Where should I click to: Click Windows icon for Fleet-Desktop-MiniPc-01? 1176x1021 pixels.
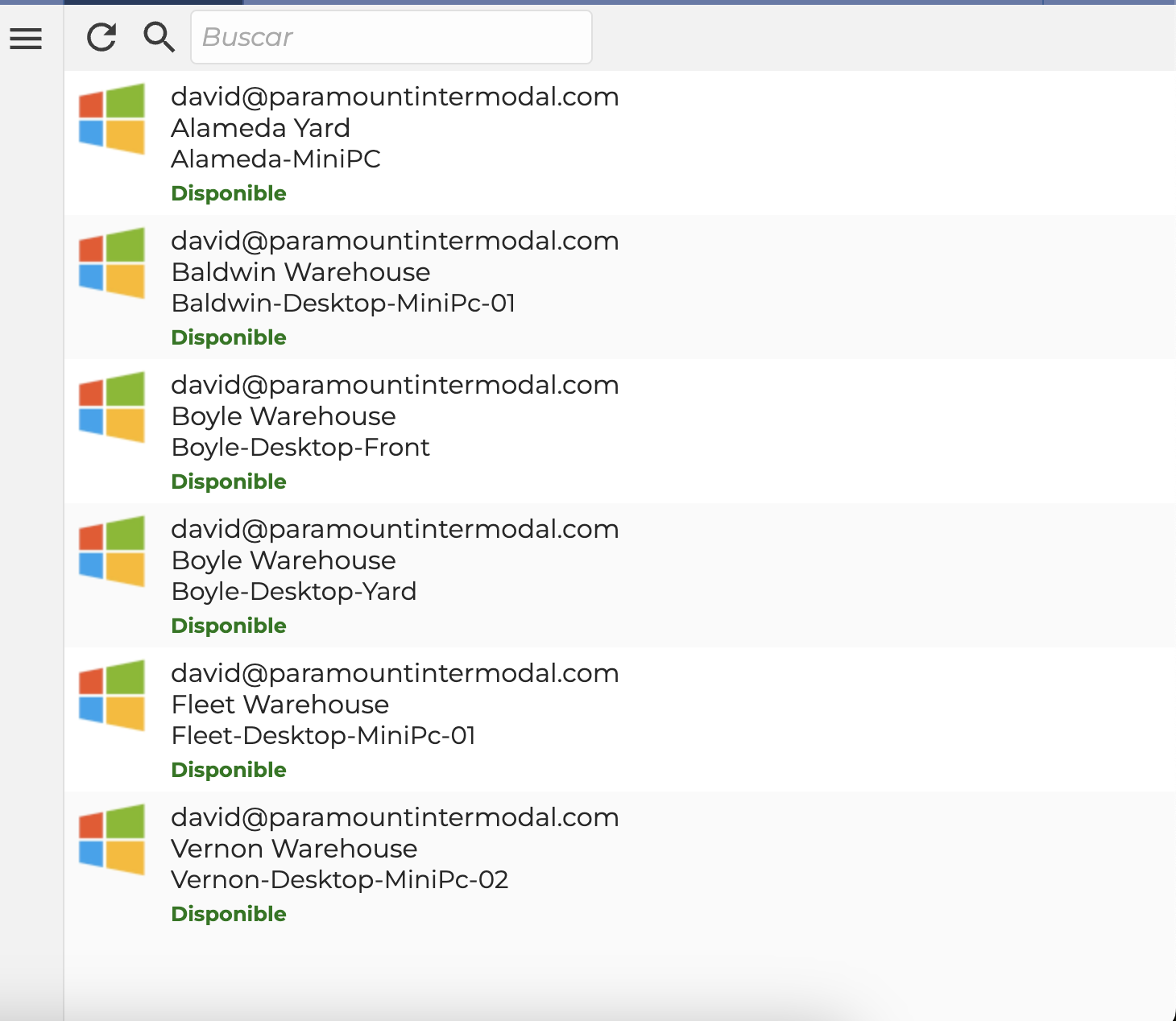click(112, 695)
